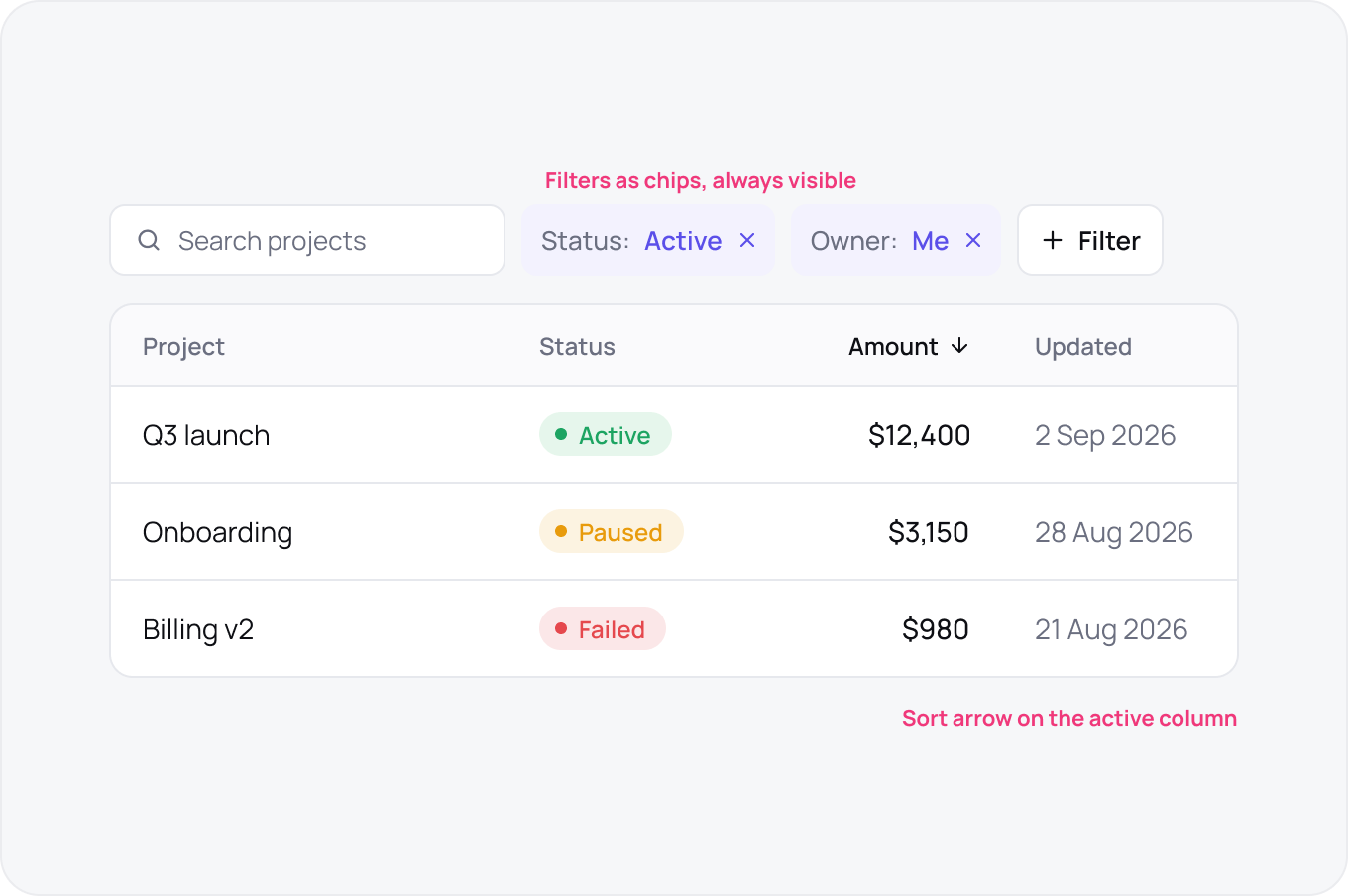Sort by the Amount column header
This screenshot has height=896, width=1348.
893,347
